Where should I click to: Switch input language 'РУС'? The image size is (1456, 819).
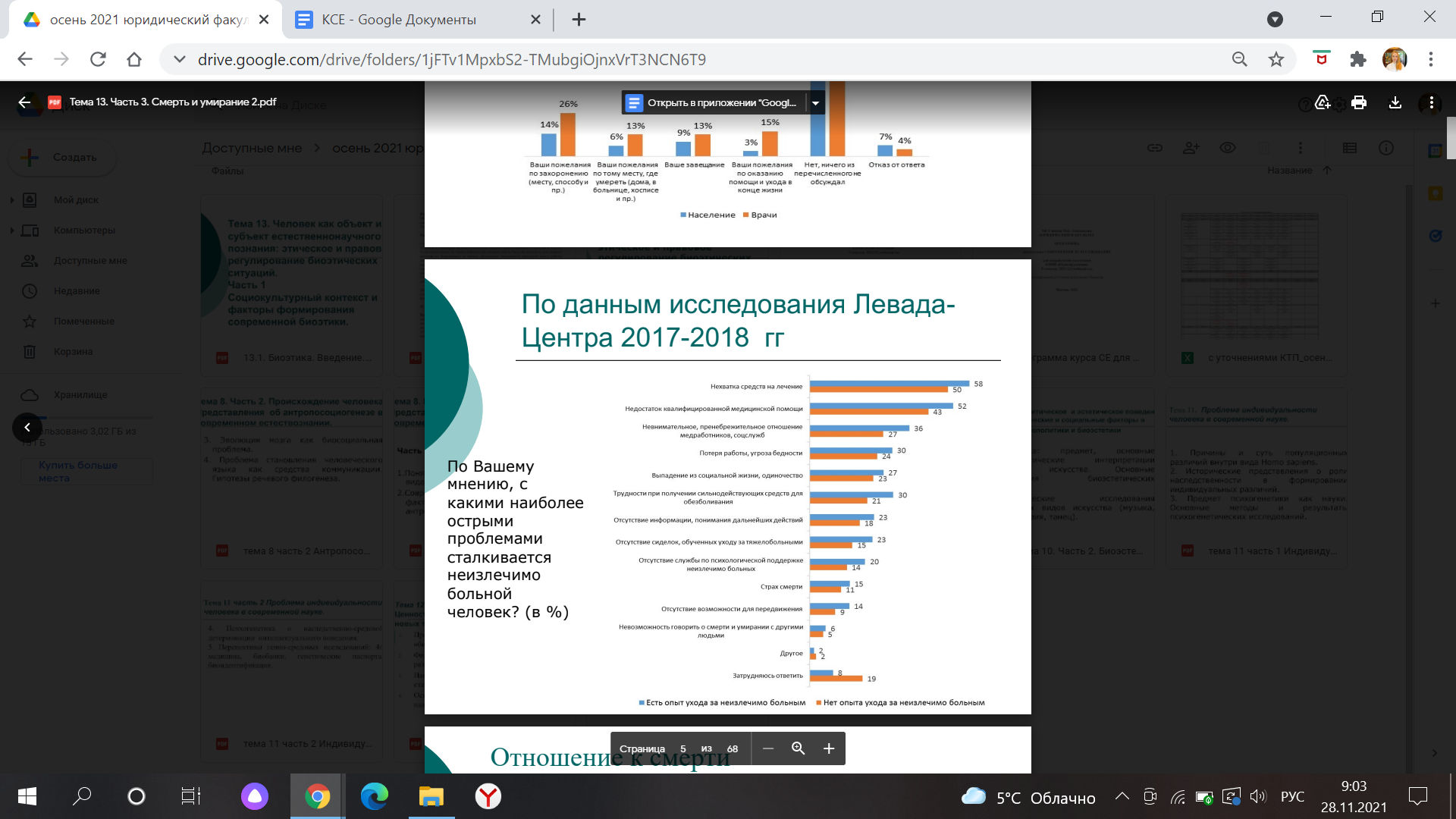point(1292,796)
